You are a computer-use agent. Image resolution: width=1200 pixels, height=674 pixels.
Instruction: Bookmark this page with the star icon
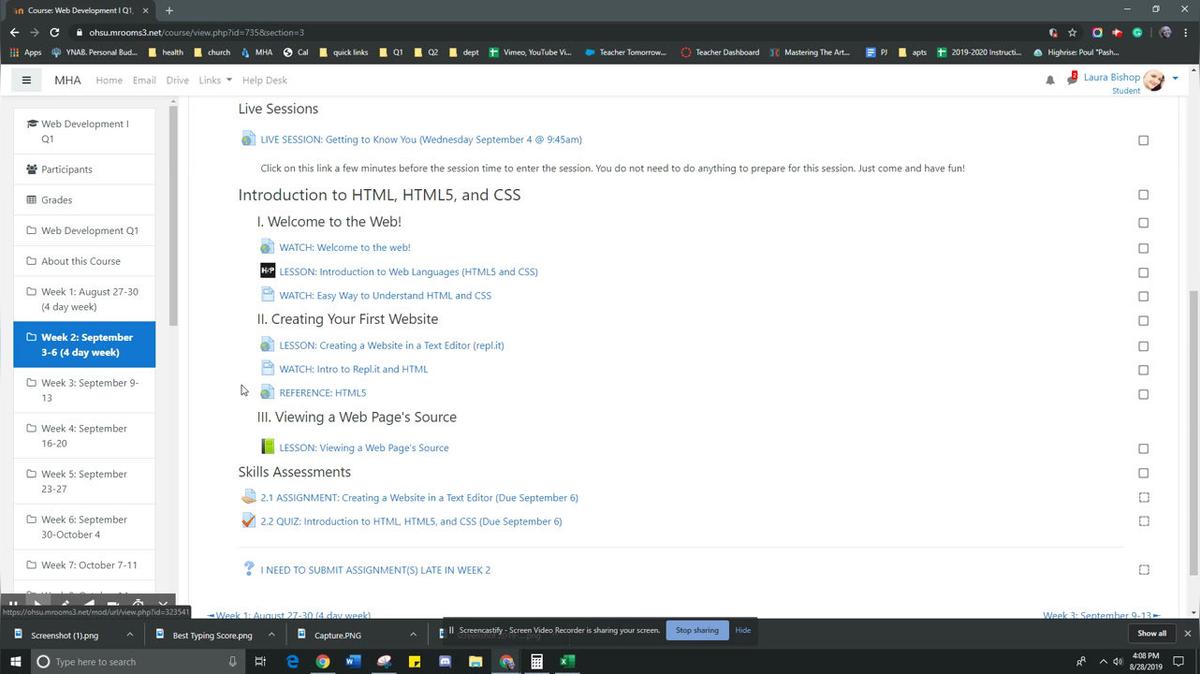tap(1072, 32)
